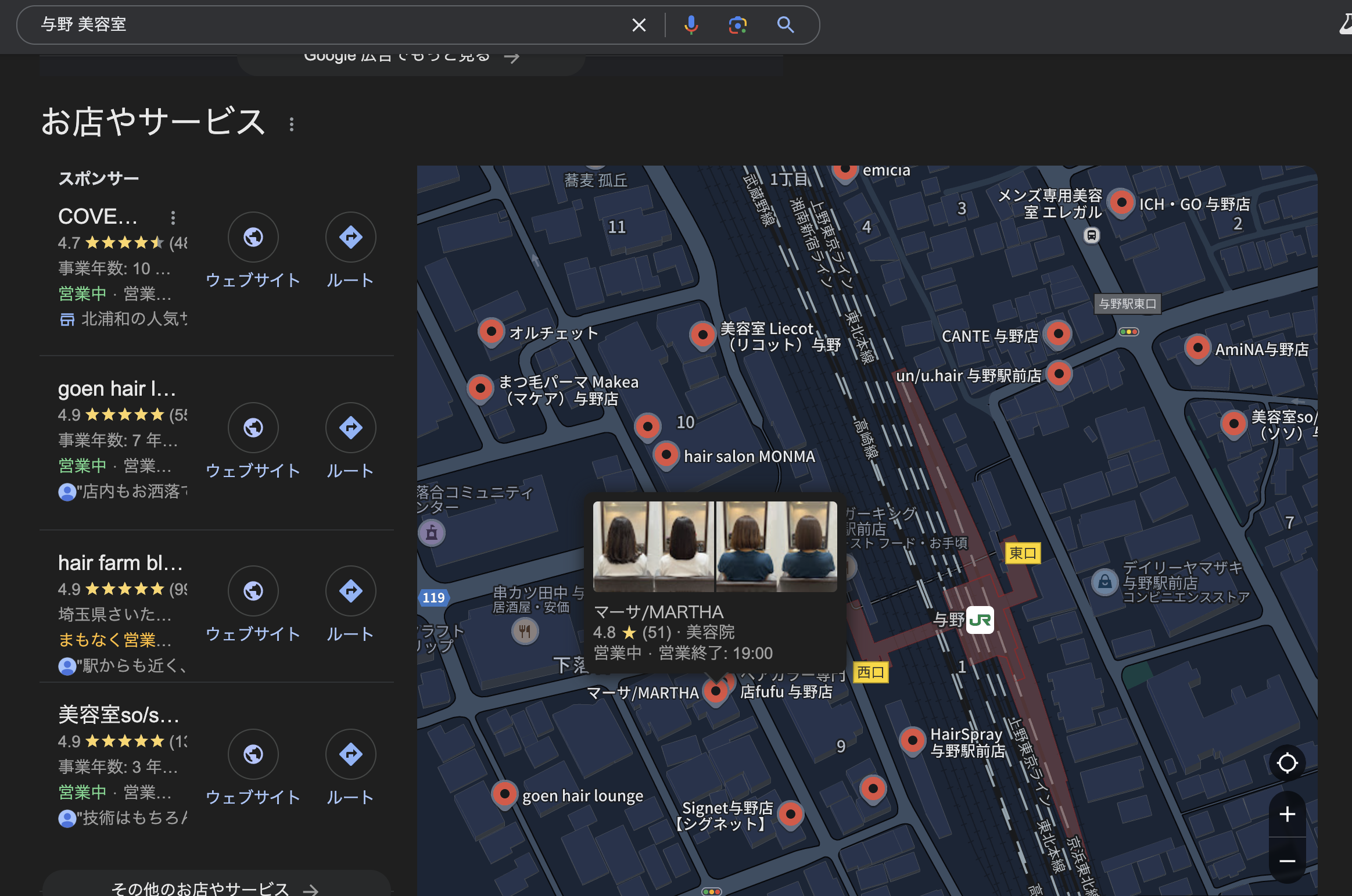Select the CANTE 与野店 map pin

[1058, 335]
